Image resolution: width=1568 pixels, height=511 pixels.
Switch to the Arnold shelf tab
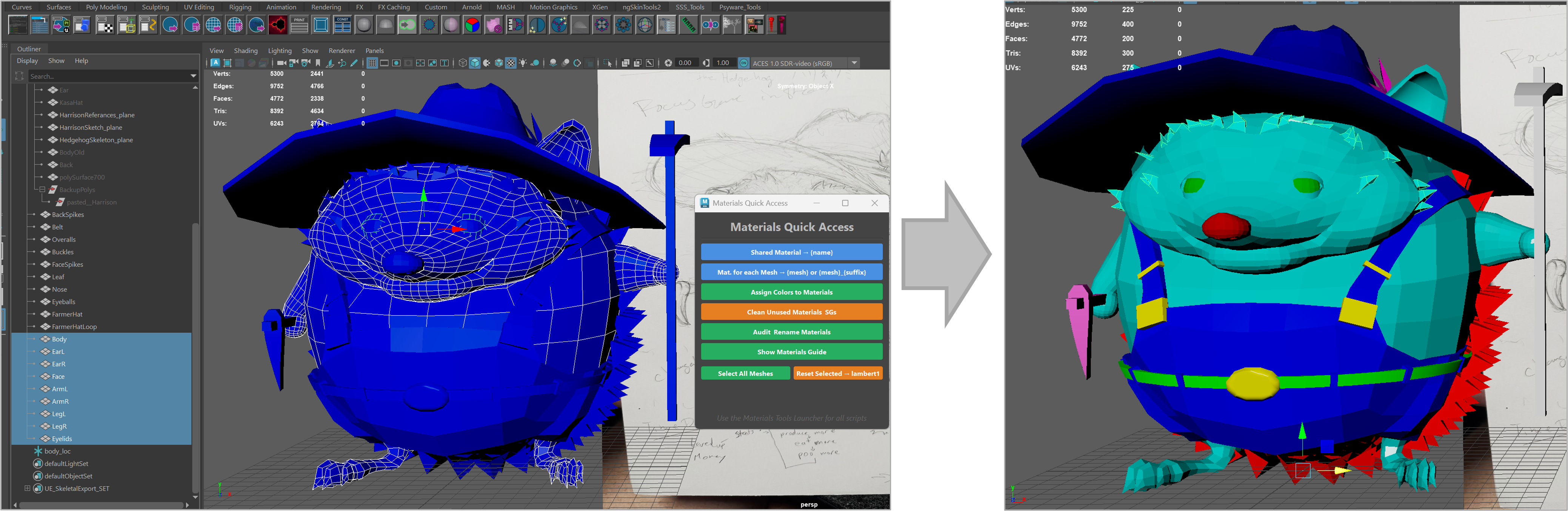coord(471,7)
